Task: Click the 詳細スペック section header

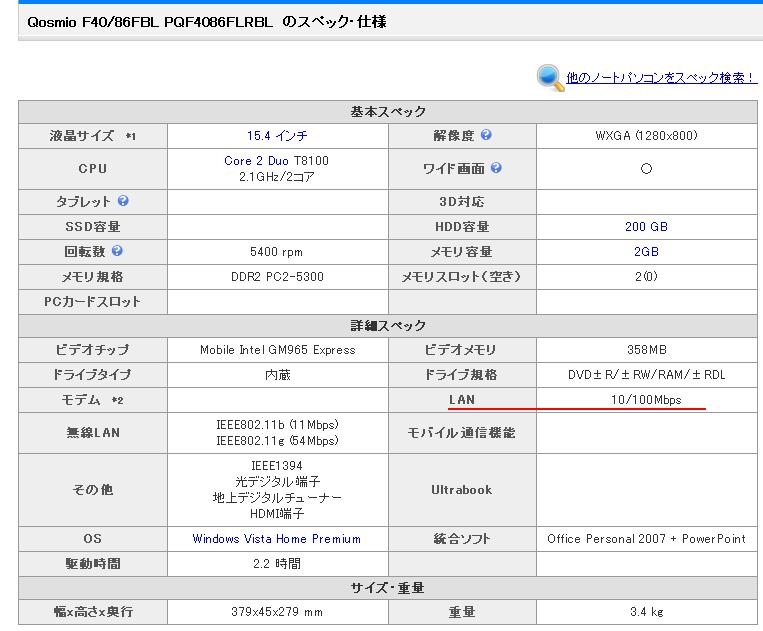Action: [x=388, y=325]
